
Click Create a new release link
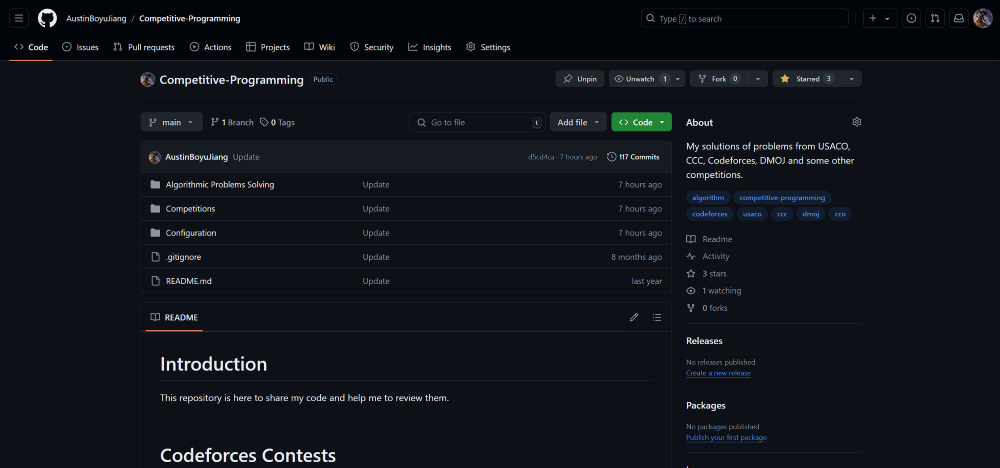click(x=718, y=373)
